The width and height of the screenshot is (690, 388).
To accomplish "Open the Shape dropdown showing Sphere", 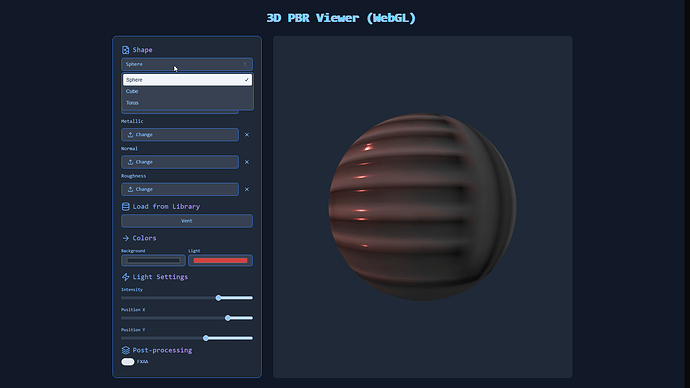I will [187, 64].
